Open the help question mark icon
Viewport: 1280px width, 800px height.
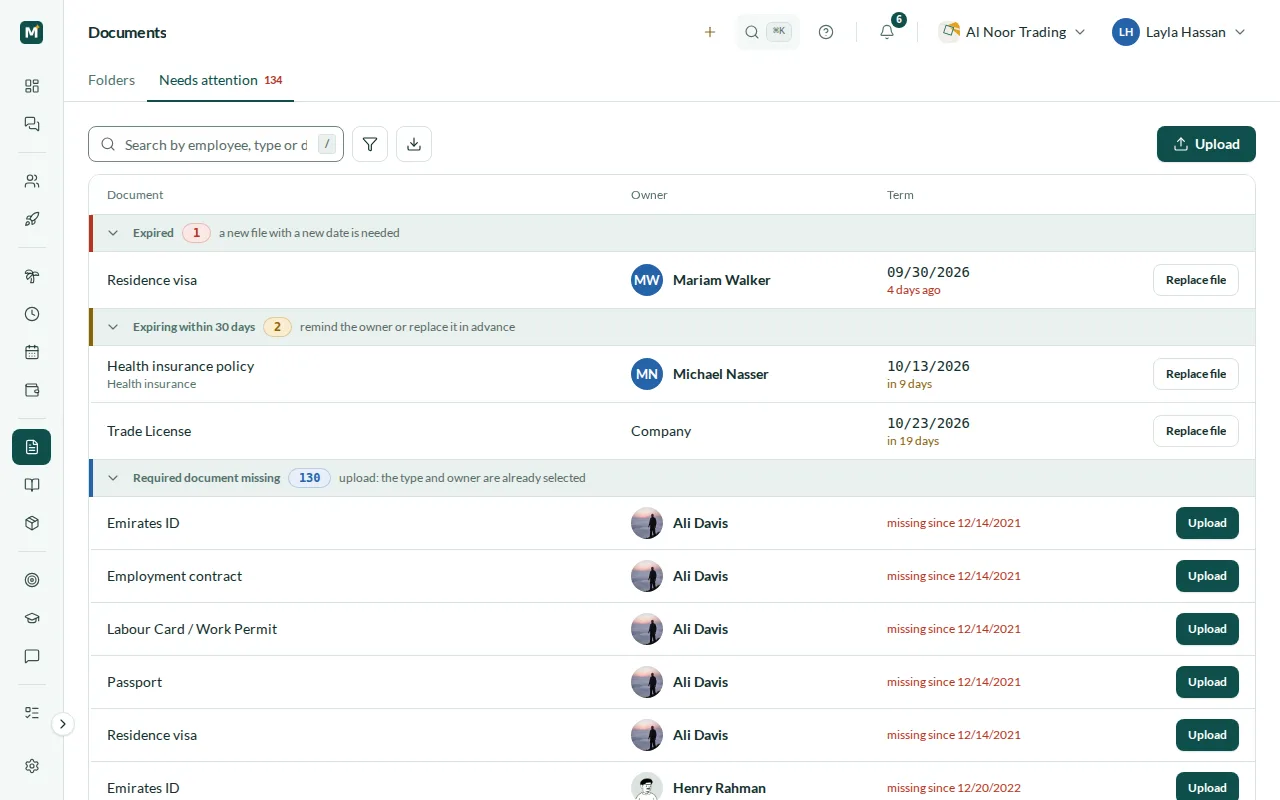826,32
